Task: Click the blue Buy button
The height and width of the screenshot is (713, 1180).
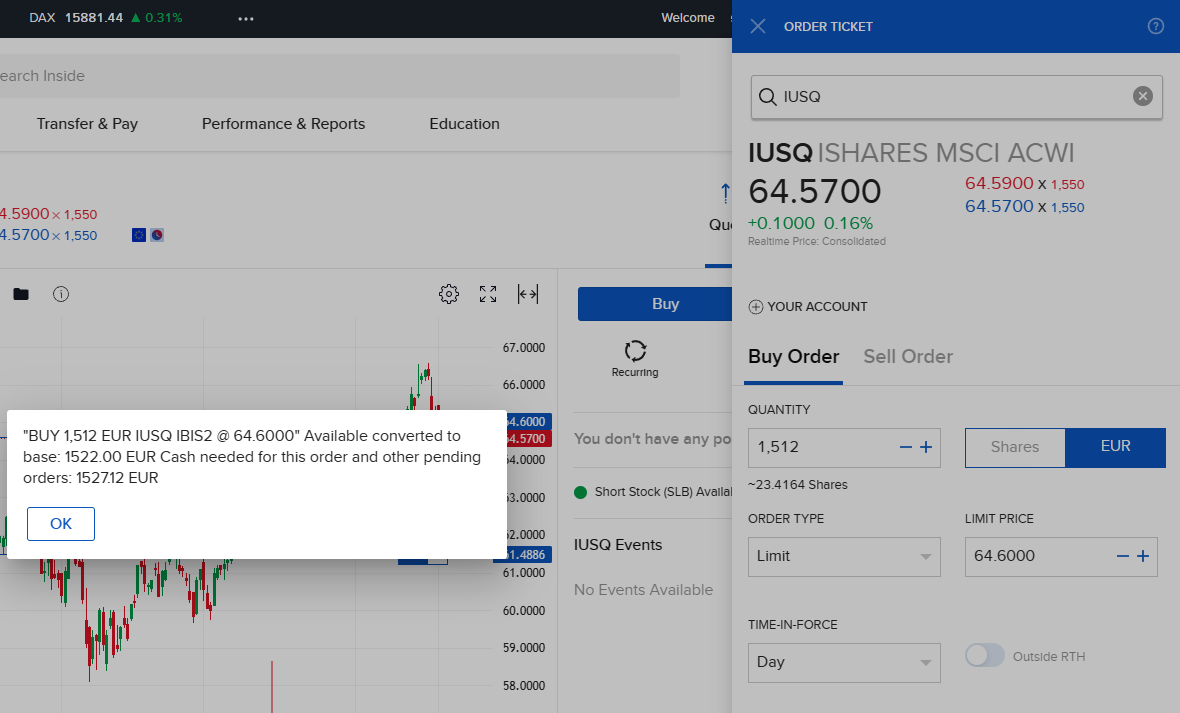Action: tap(655, 303)
